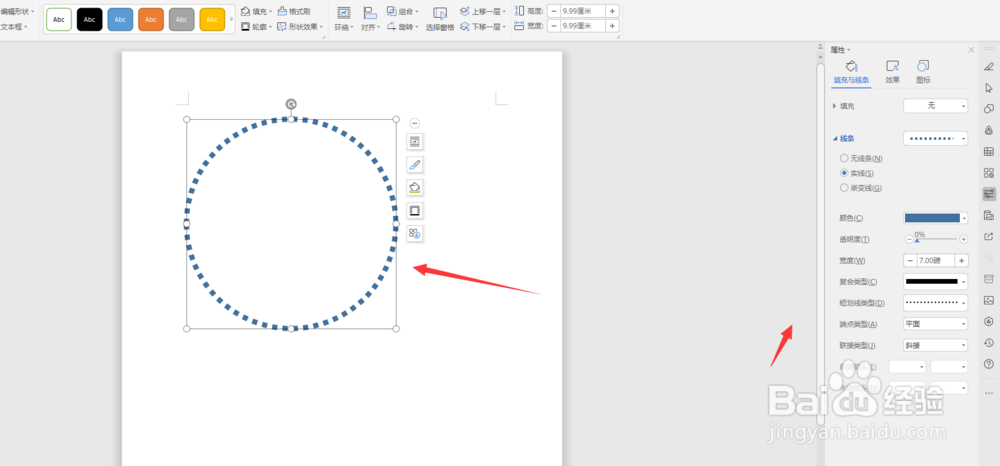1000x466 pixels.
Task: Select the gray Abc shape style
Action: [181, 20]
